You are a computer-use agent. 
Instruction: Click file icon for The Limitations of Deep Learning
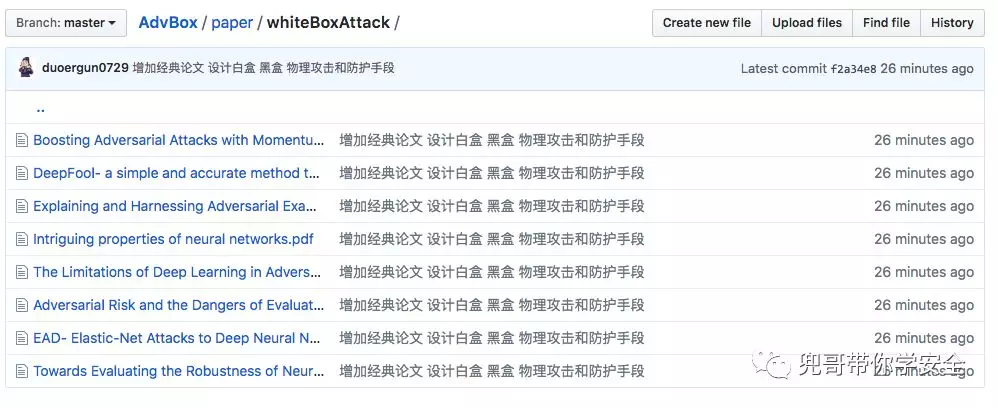(22, 272)
